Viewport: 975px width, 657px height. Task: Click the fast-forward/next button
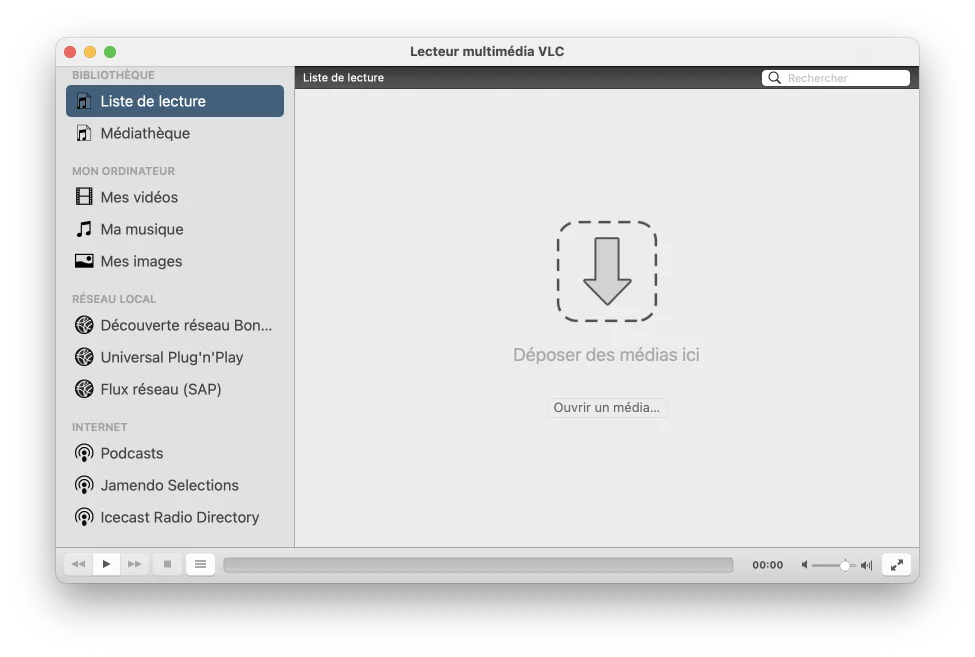pyautogui.click(x=135, y=565)
